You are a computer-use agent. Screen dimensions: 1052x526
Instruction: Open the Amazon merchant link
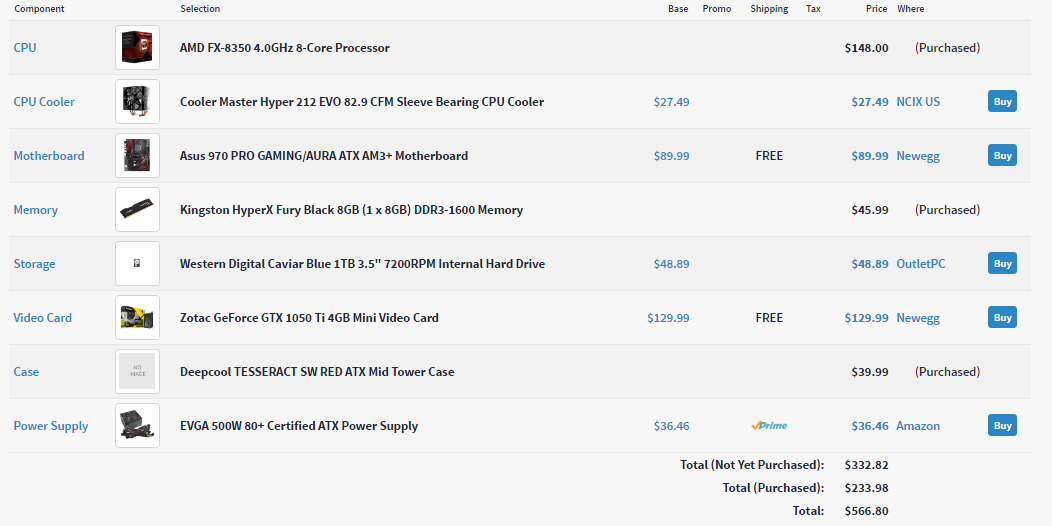click(x=918, y=426)
